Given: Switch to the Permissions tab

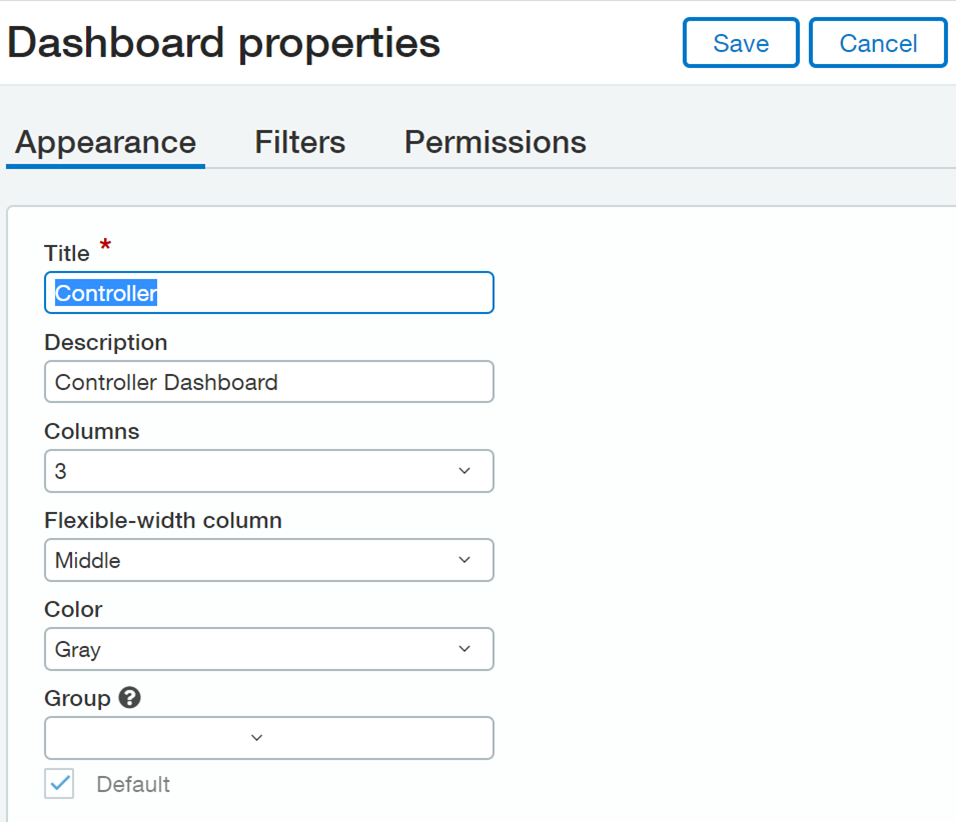Looking at the screenshot, I should click(495, 142).
